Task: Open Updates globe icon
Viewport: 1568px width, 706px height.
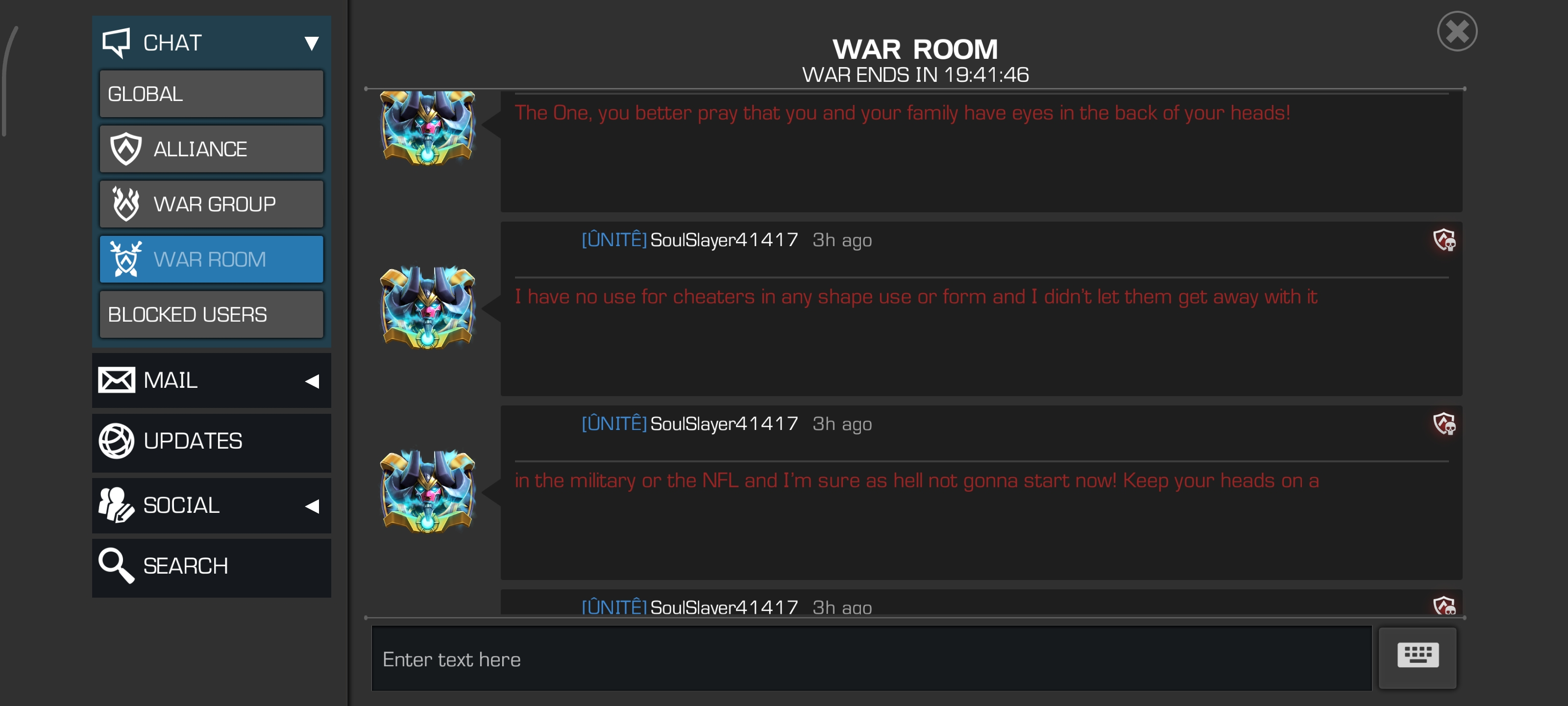Action: 116,441
